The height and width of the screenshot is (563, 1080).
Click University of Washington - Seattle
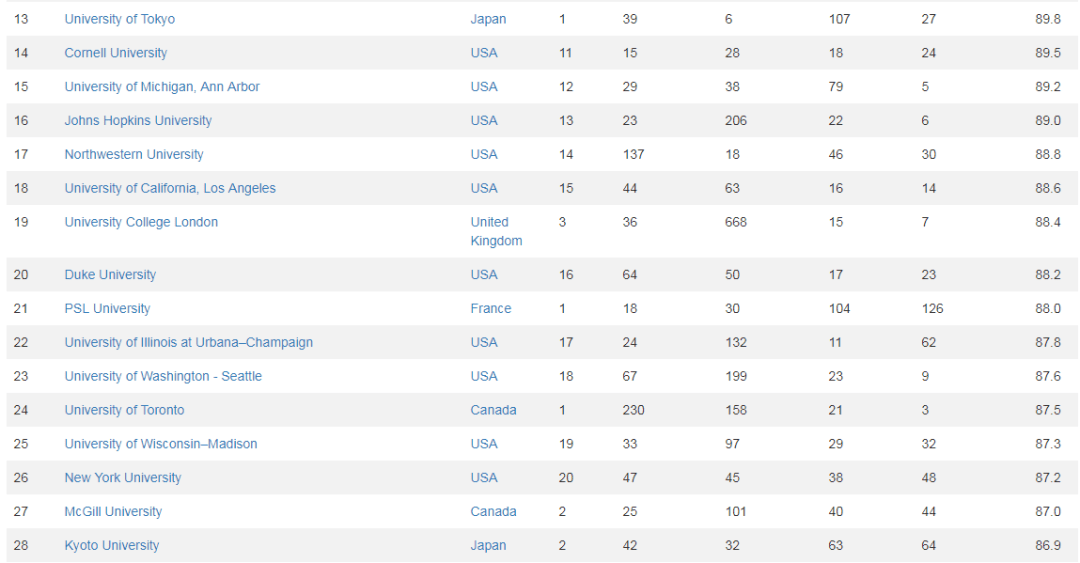(163, 376)
